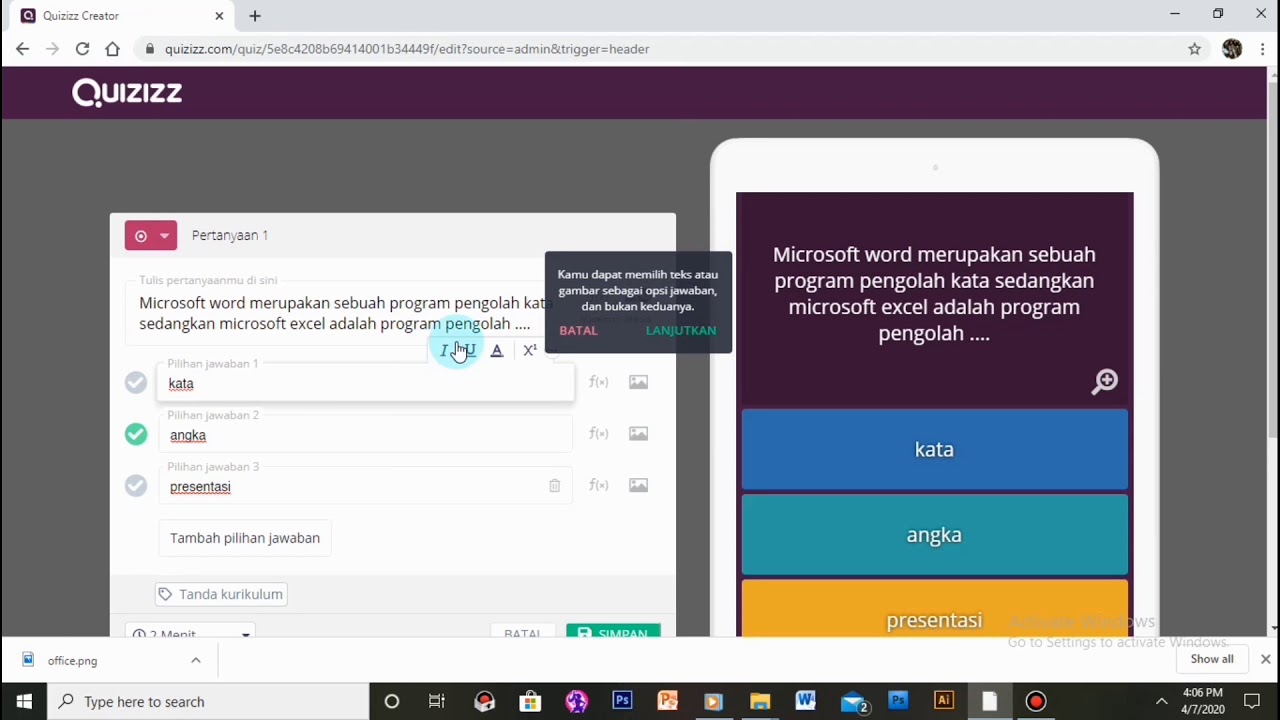
Task: Edit the 'kata' answer field
Action: click(x=366, y=383)
